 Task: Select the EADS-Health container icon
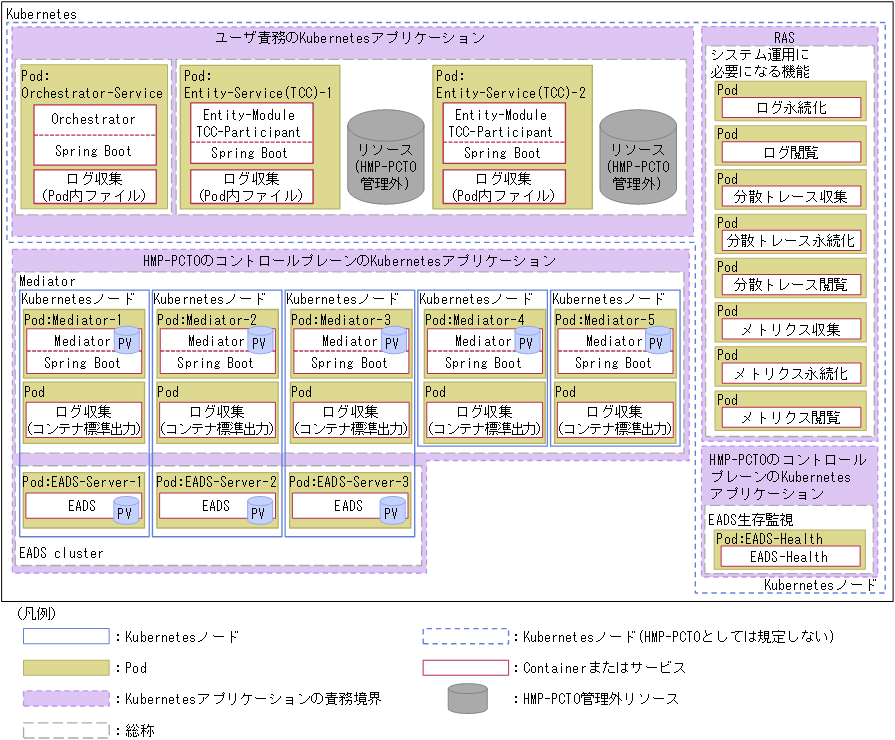[x=791, y=556]
